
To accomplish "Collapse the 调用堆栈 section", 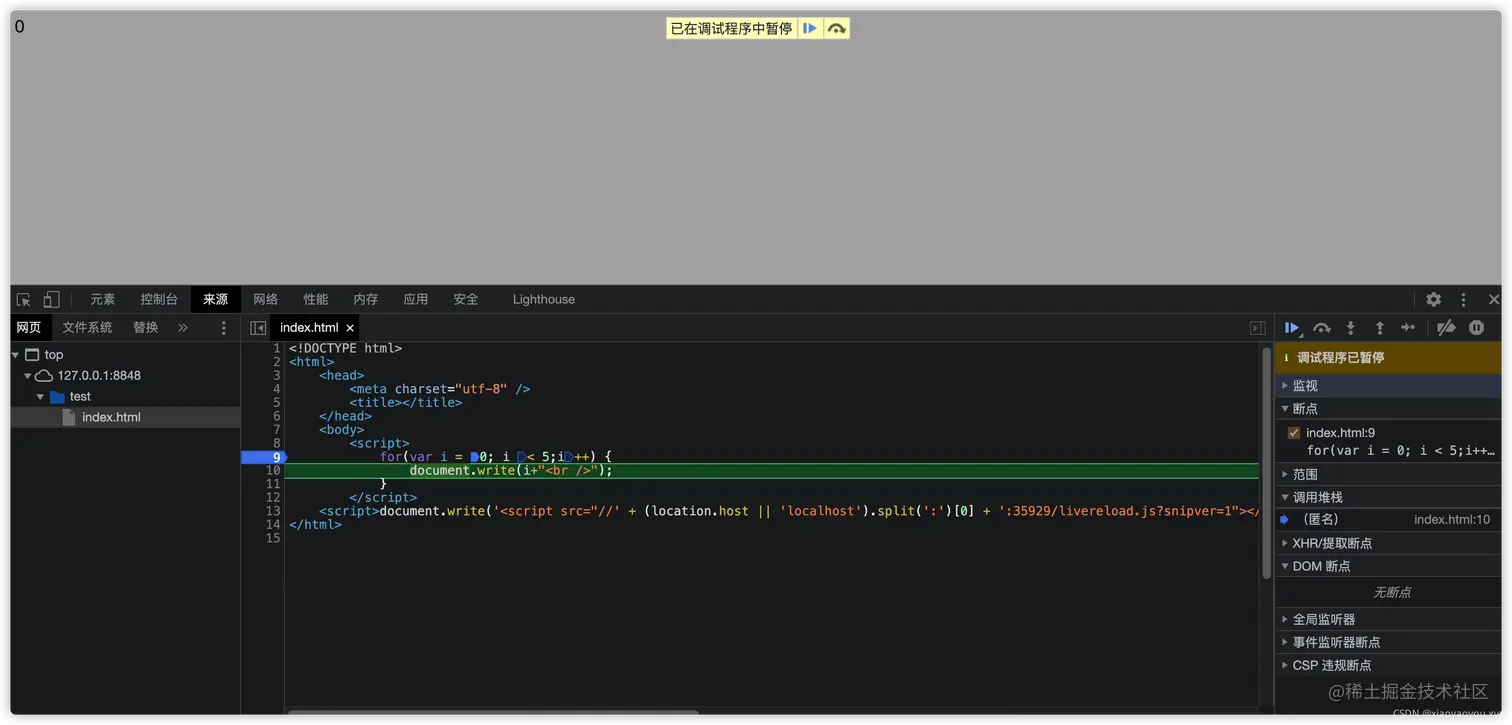I will coord(1388,498).
